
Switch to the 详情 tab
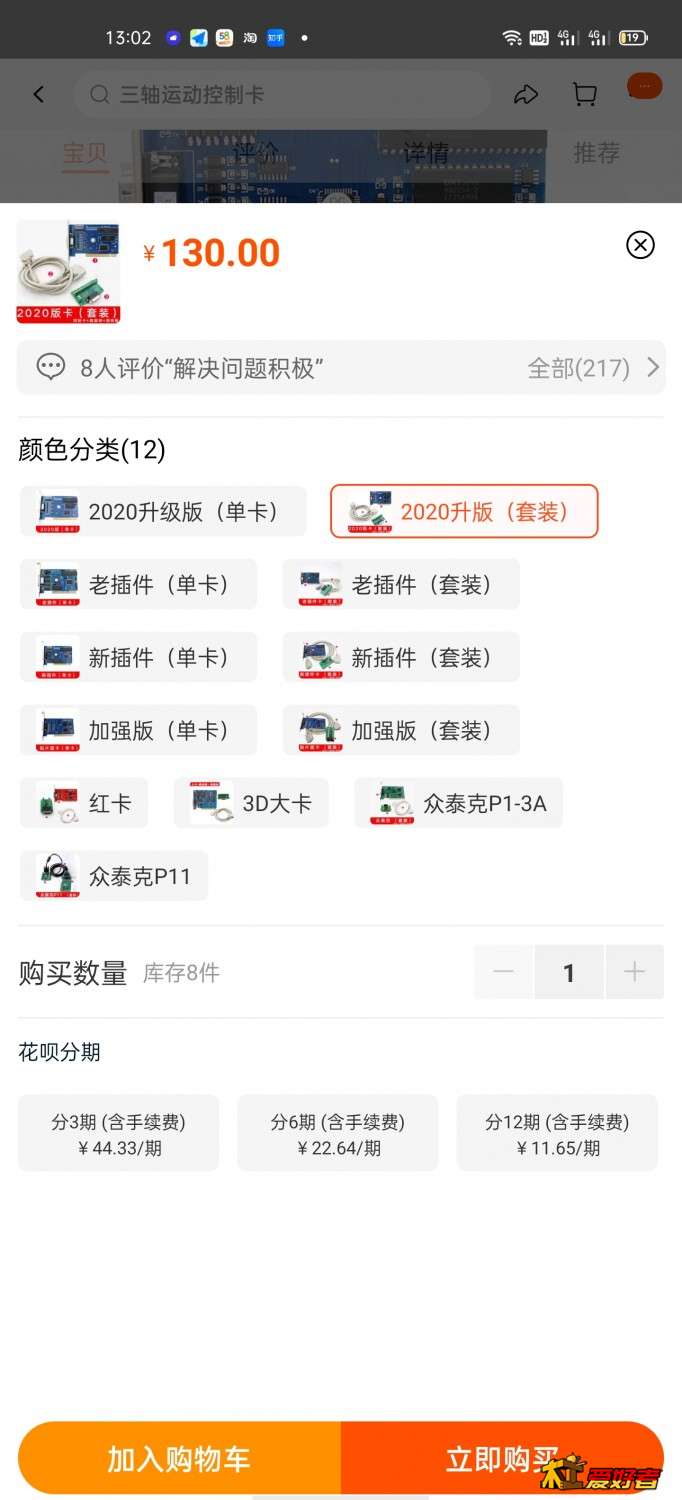point(426,153)
